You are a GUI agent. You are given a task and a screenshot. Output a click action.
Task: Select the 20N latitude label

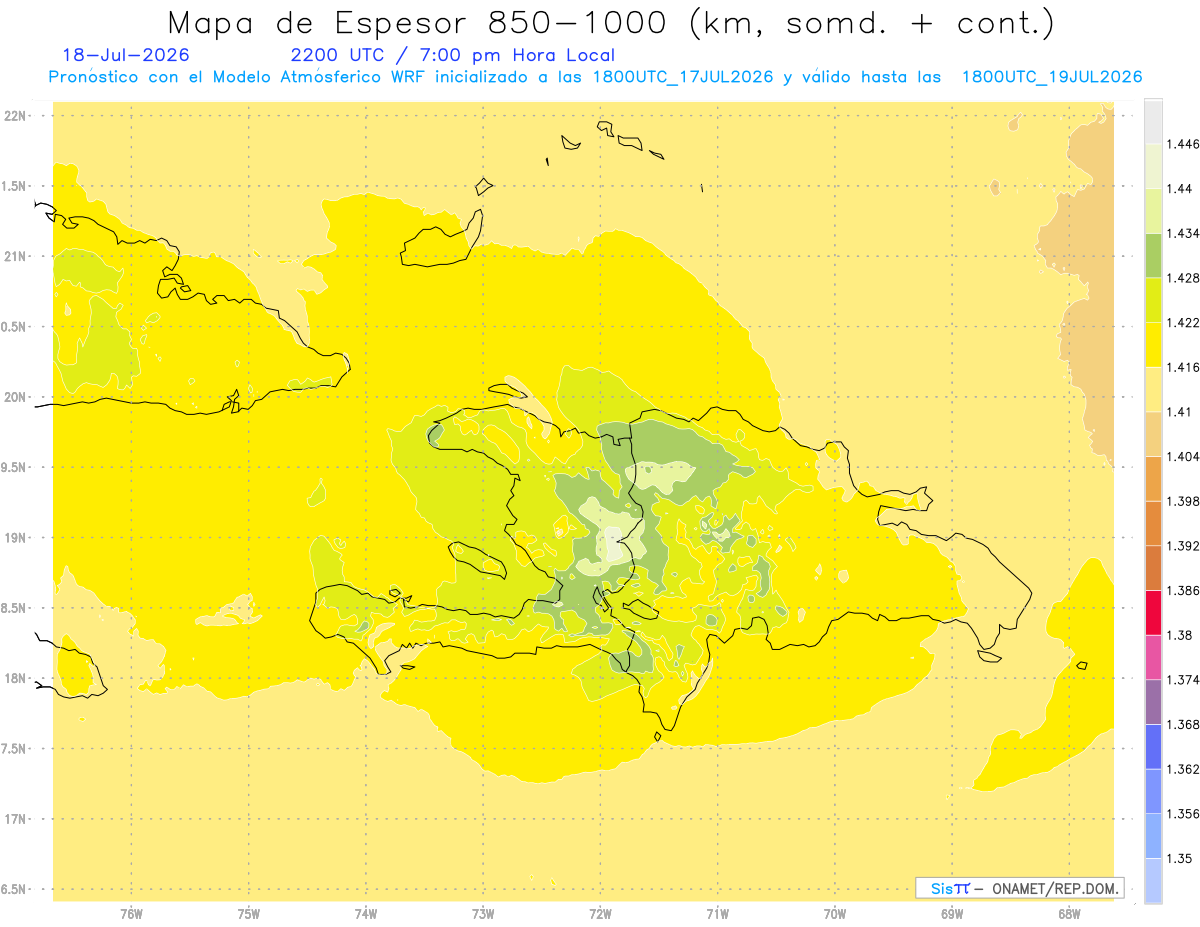14,397
